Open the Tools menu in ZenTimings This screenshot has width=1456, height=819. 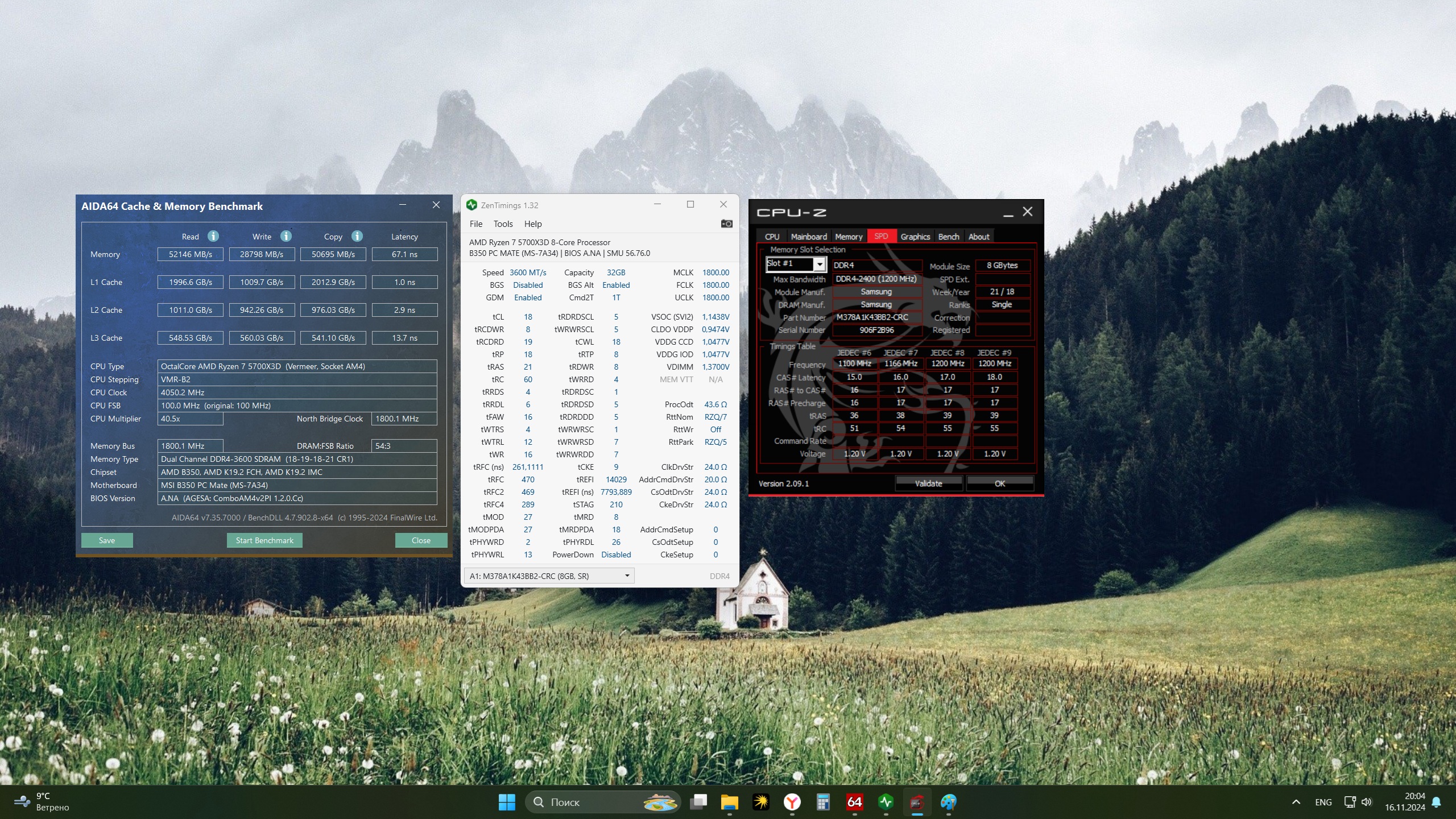coord(503,224)
